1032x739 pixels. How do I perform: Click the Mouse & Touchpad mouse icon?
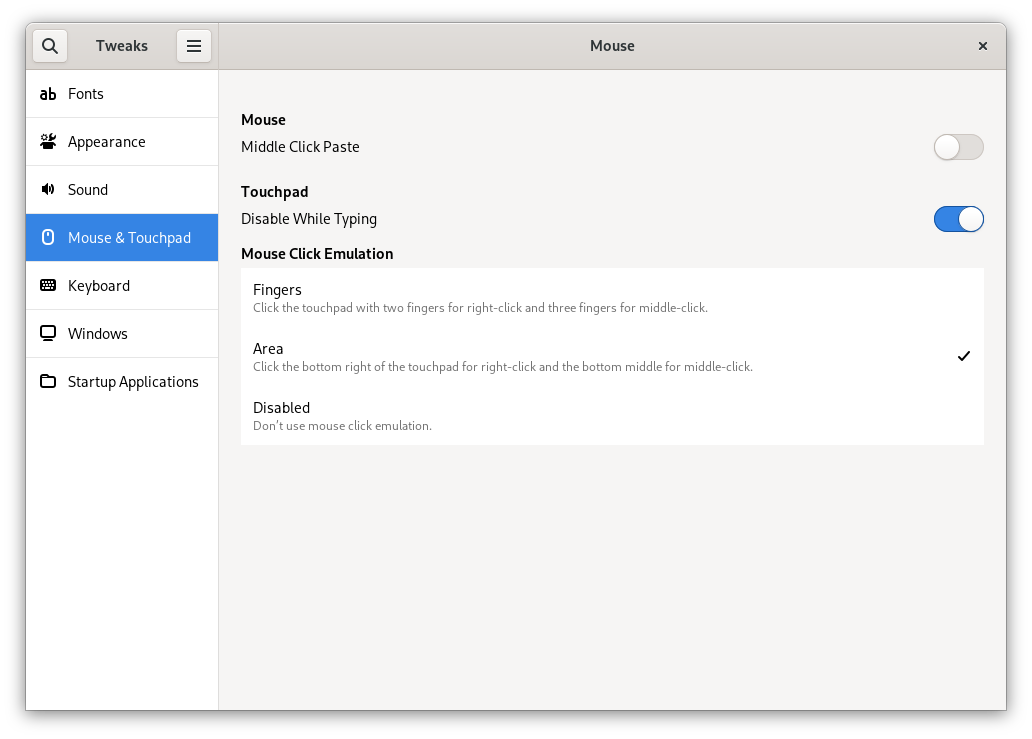pyautogui.click(x=48, y=237)
